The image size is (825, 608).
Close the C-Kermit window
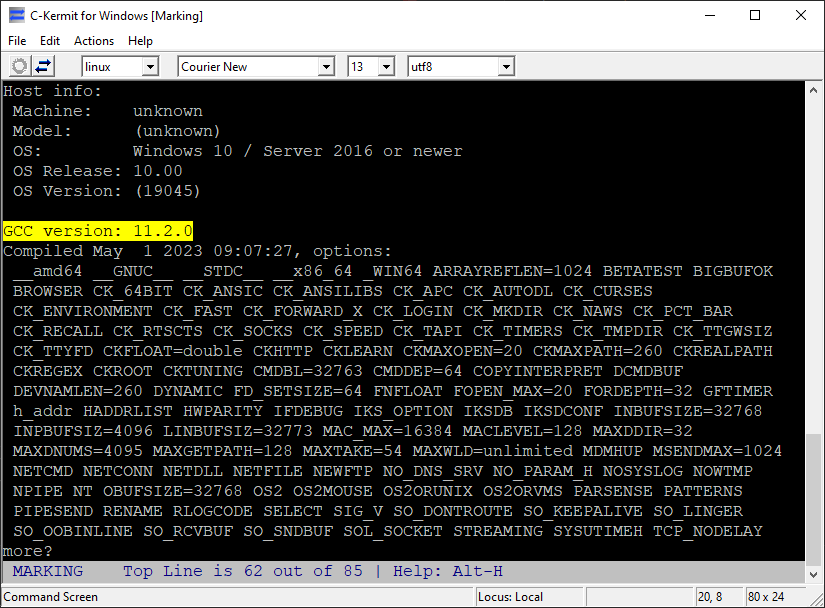pos(801,15)
